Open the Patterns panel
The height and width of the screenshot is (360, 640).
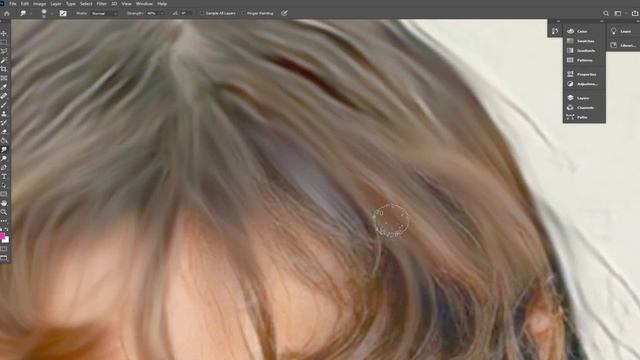584,60
